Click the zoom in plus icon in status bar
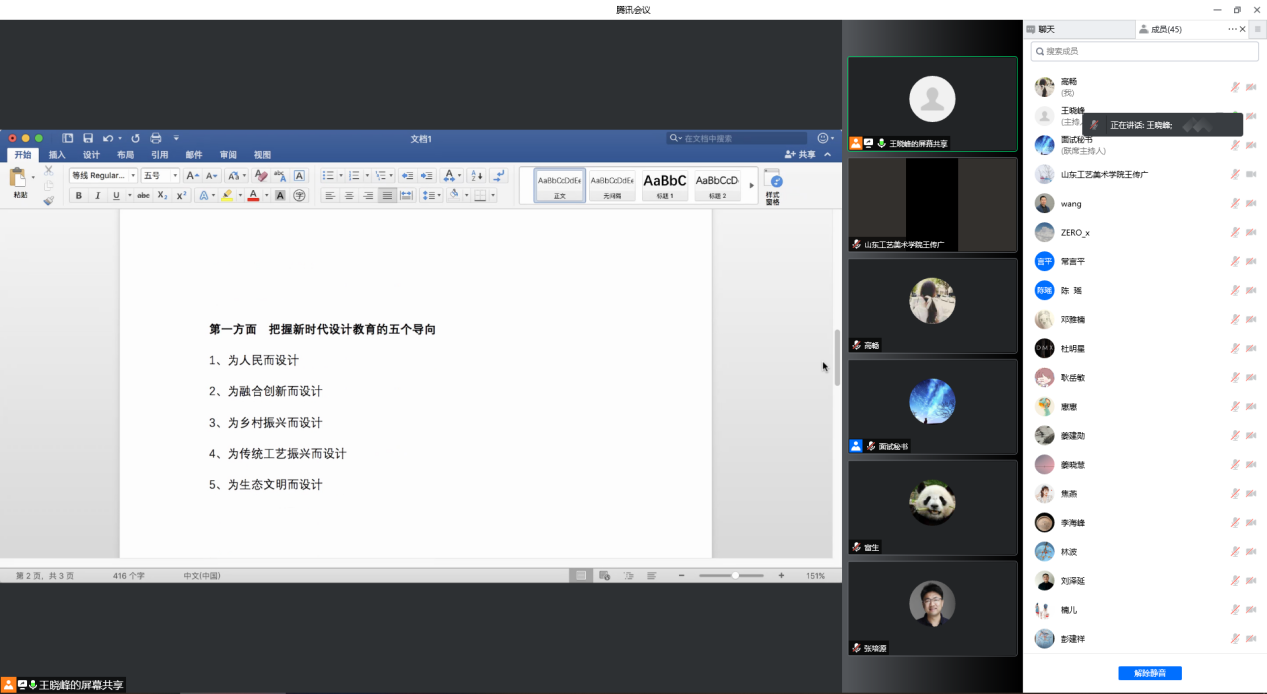1267x694 pixels. pyautogui.click(x=781, y=576)
